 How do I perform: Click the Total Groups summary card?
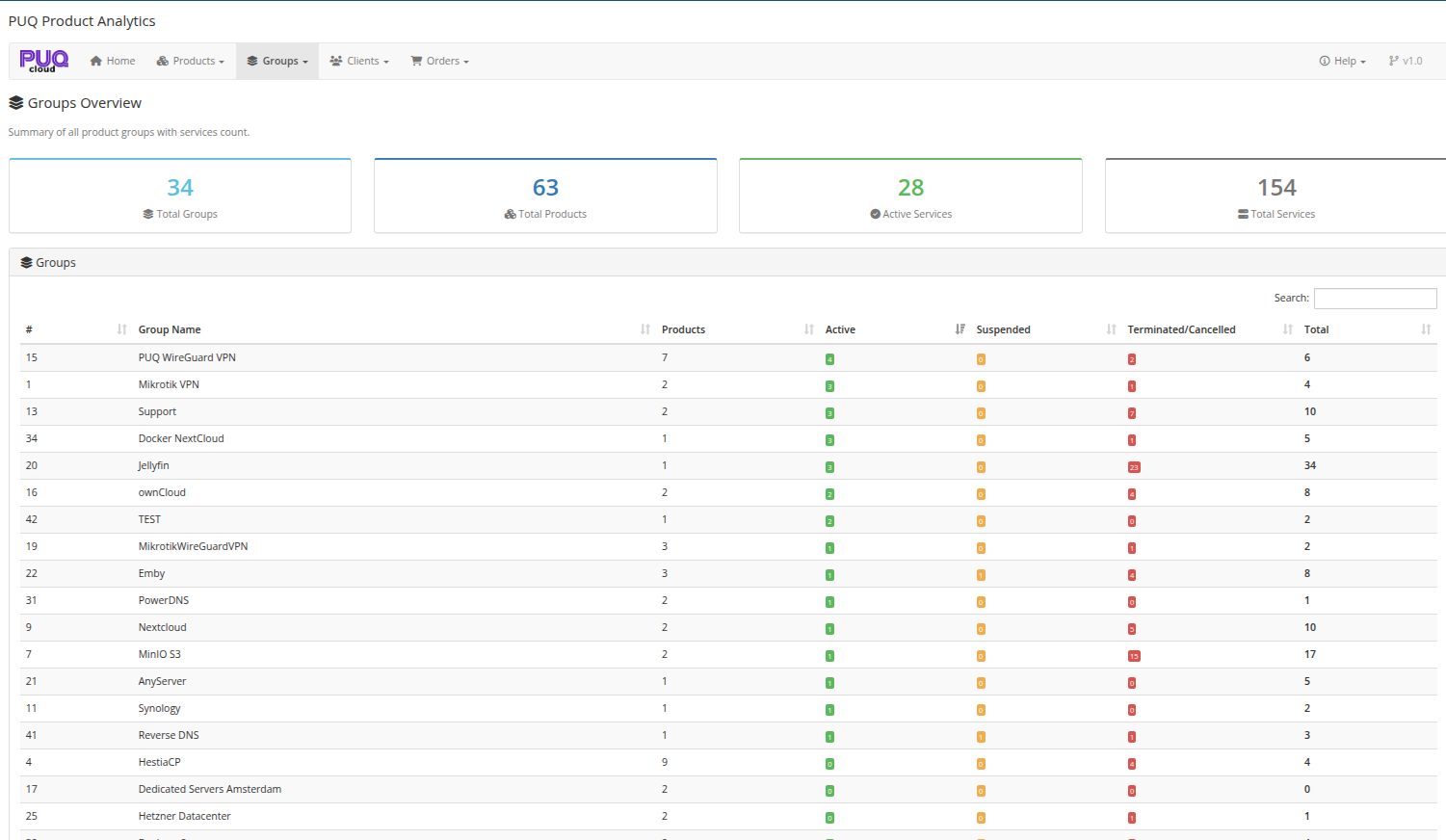coord(180,196)
